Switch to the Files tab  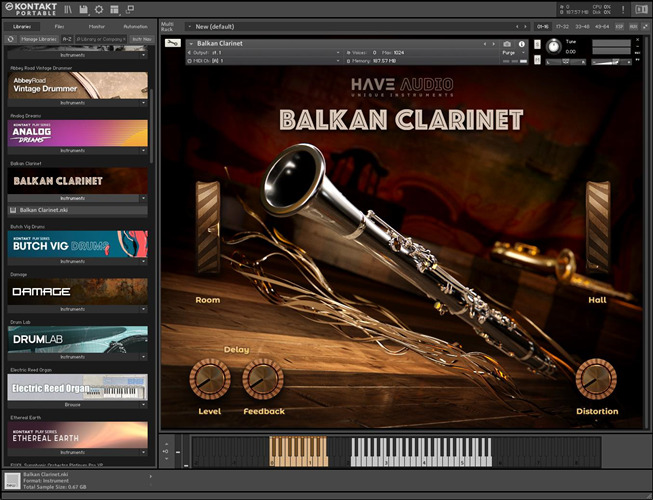click(x=59, y=26)
